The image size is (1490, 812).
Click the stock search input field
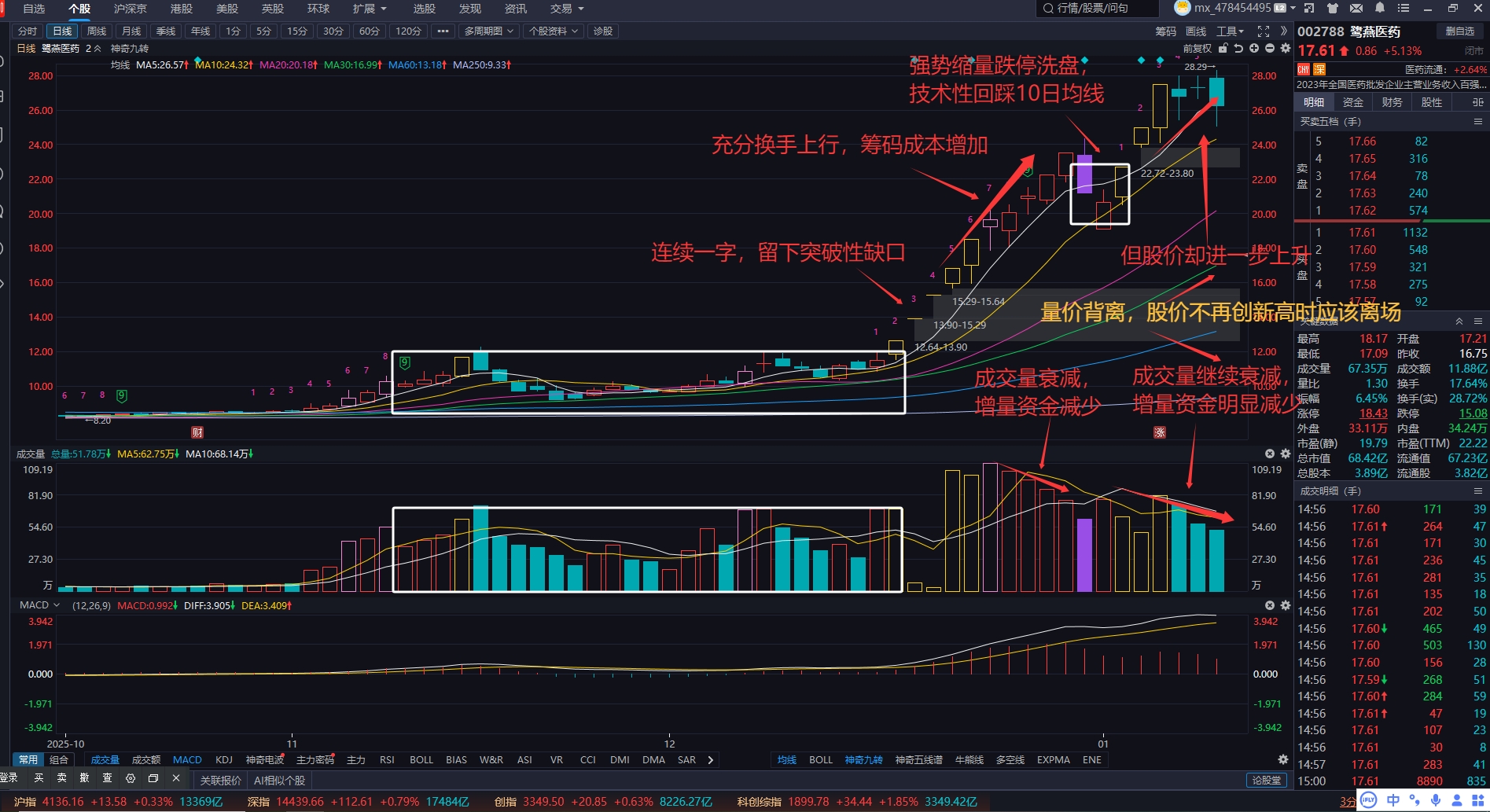point(1095,9)
